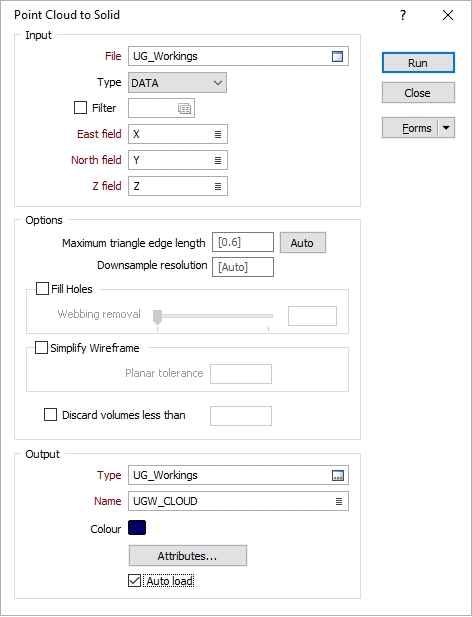Open East field list icon

[218, 135]
